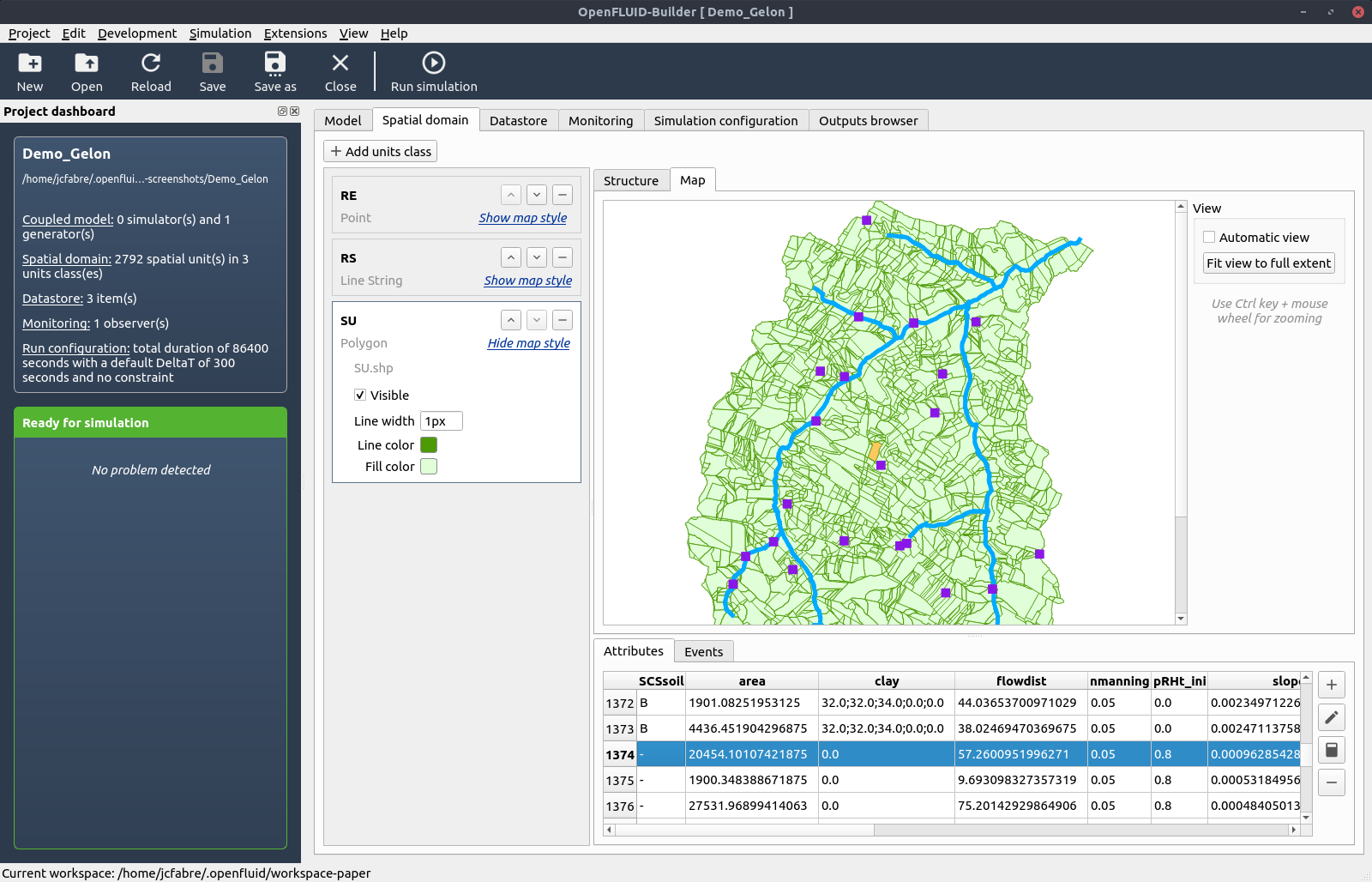
Task: Switch to the Events tab
Action: (703, 652)
